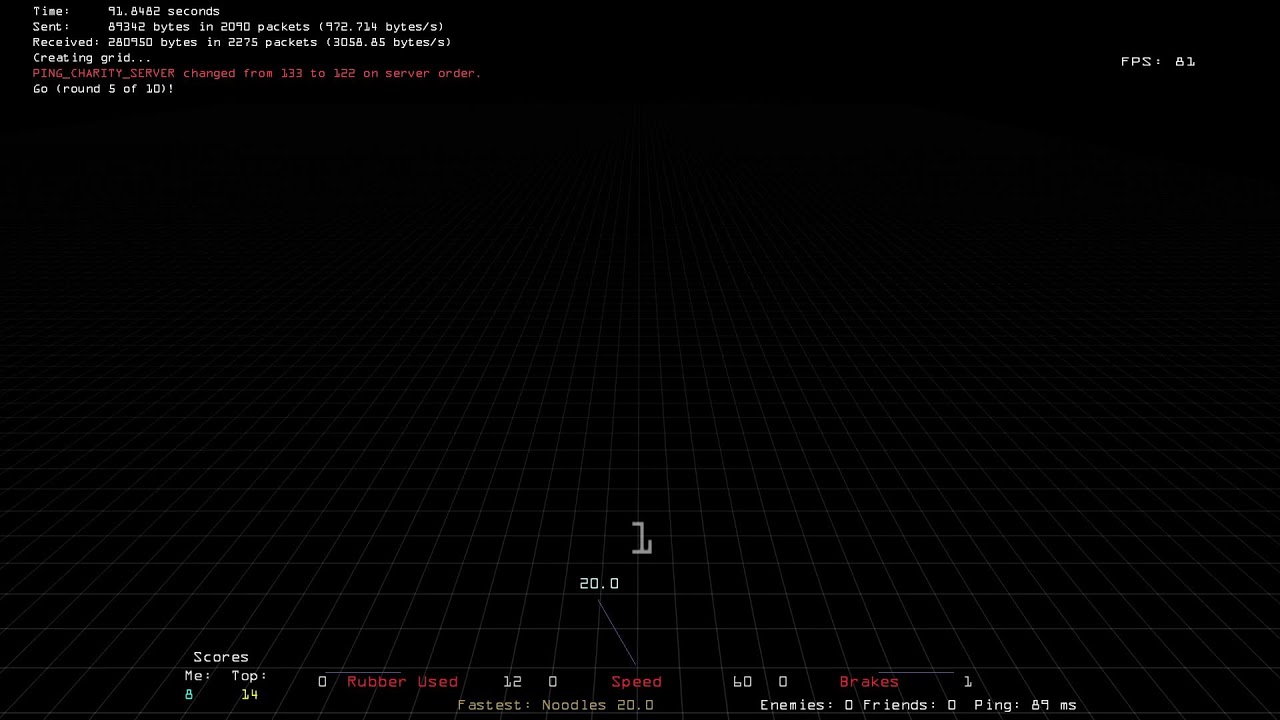Screen dimensions: 1280x720
Task: Click the Rubber gauge maximum value 12
Action: [512, 682]
